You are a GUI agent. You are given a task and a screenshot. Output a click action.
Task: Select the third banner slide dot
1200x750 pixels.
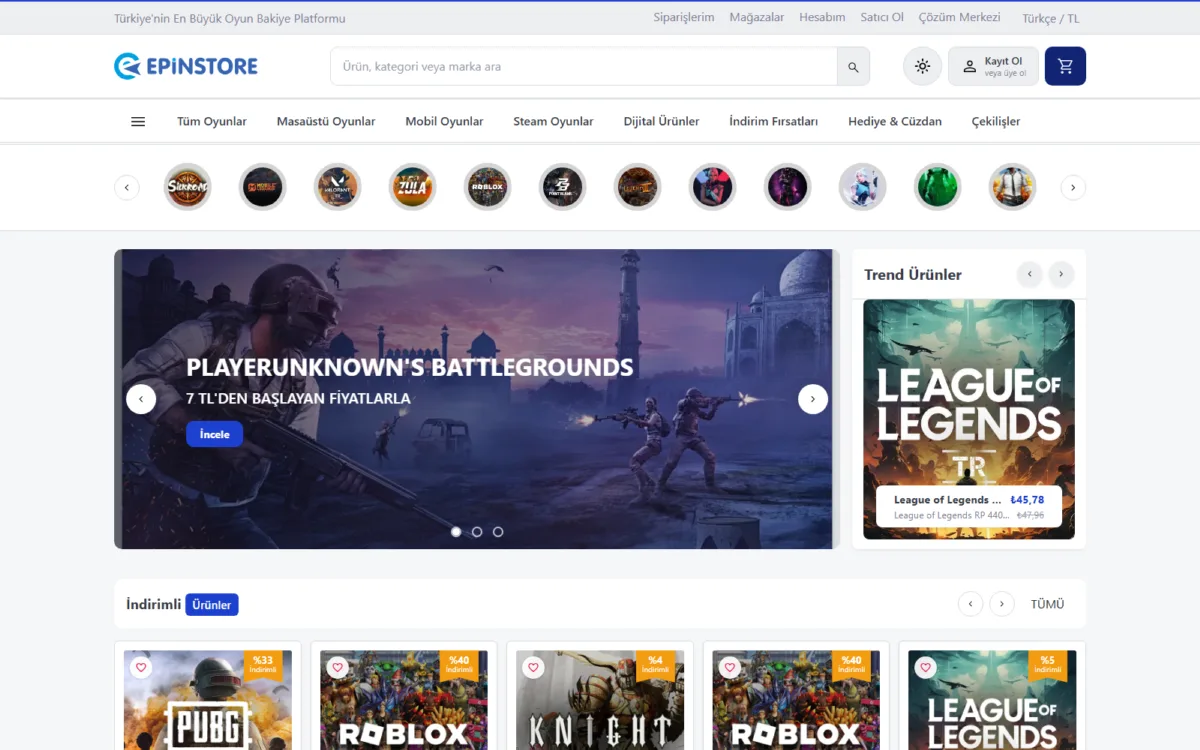point(498,532)
